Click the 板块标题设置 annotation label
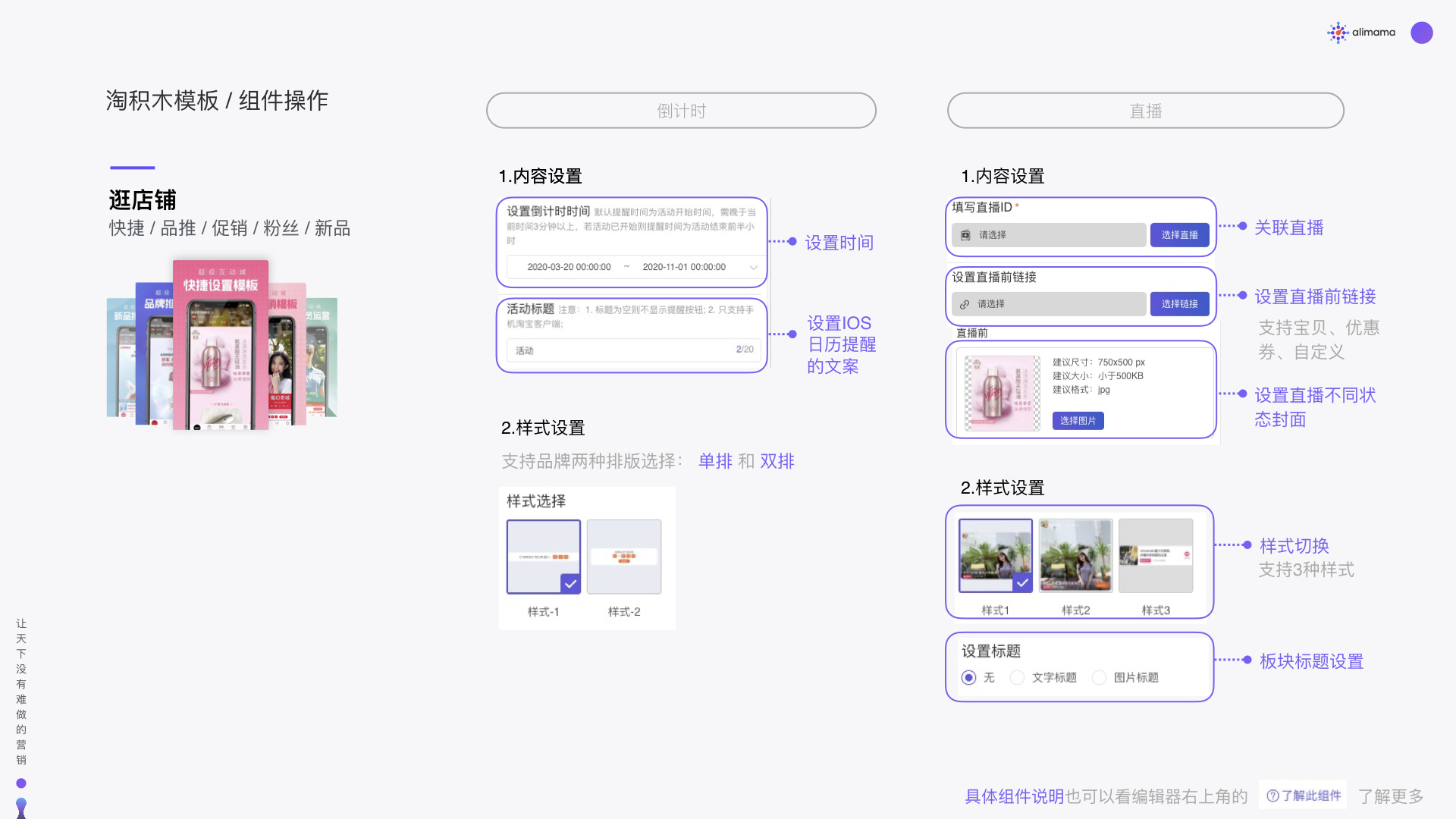This screenshot has width=1456, height=819. click(1311, 661)
